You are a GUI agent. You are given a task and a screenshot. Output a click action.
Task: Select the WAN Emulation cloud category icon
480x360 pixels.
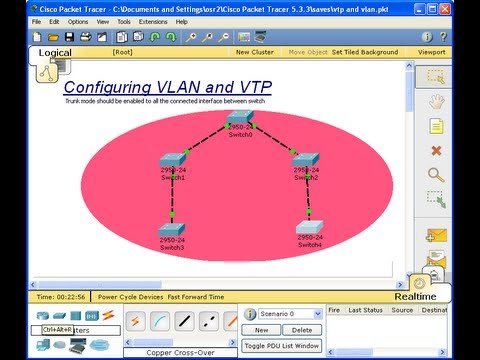pos(60,345)
